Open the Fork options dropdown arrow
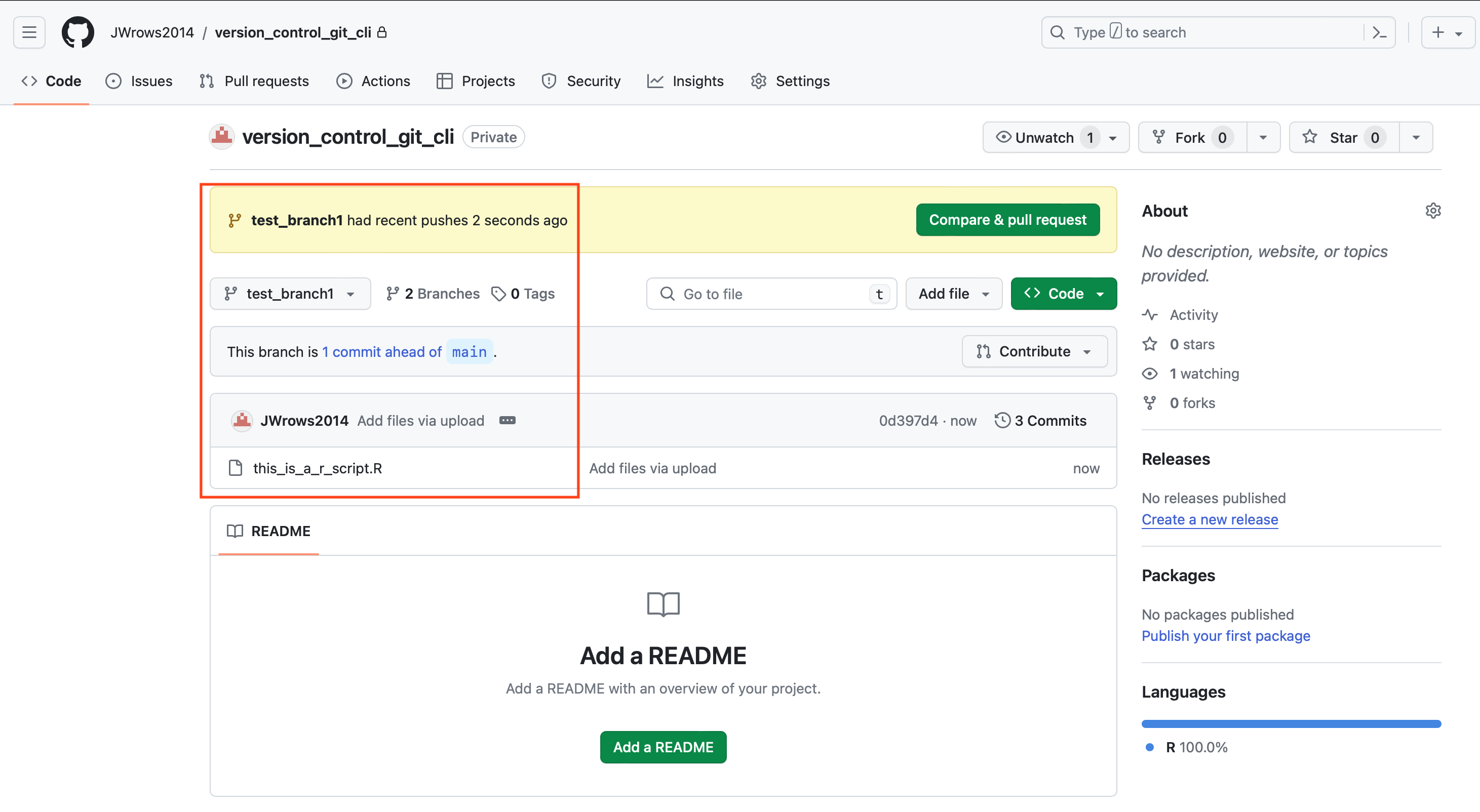The image size is (1480, 812). pyautogui.click(x=1263, y=137)
